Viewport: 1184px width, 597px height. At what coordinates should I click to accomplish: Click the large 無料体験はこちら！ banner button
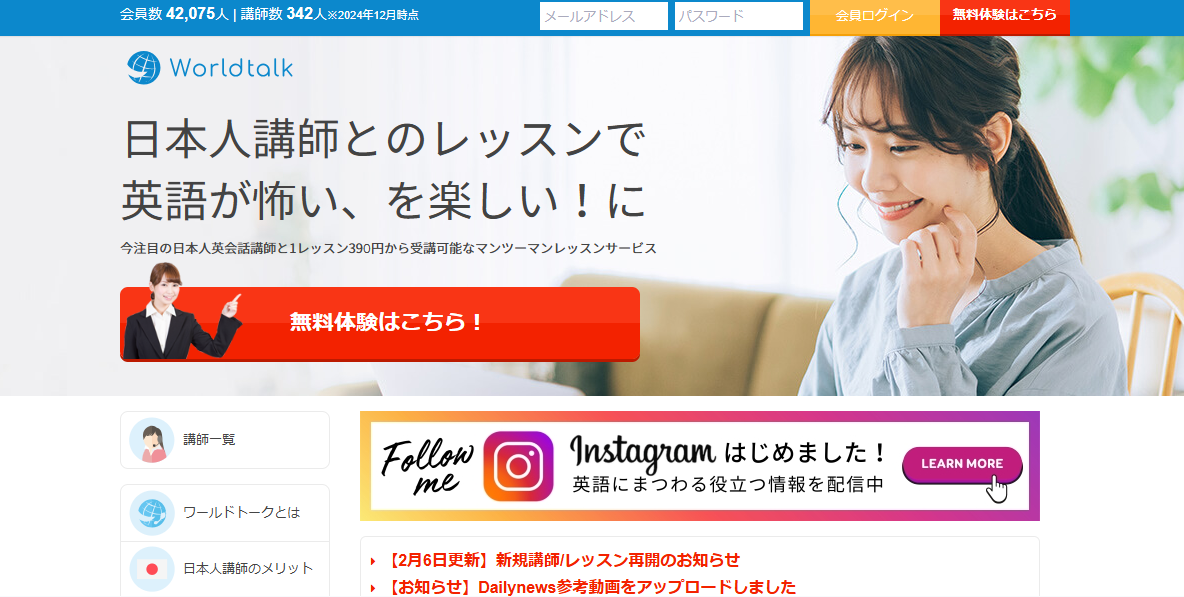tap(380, 324)
